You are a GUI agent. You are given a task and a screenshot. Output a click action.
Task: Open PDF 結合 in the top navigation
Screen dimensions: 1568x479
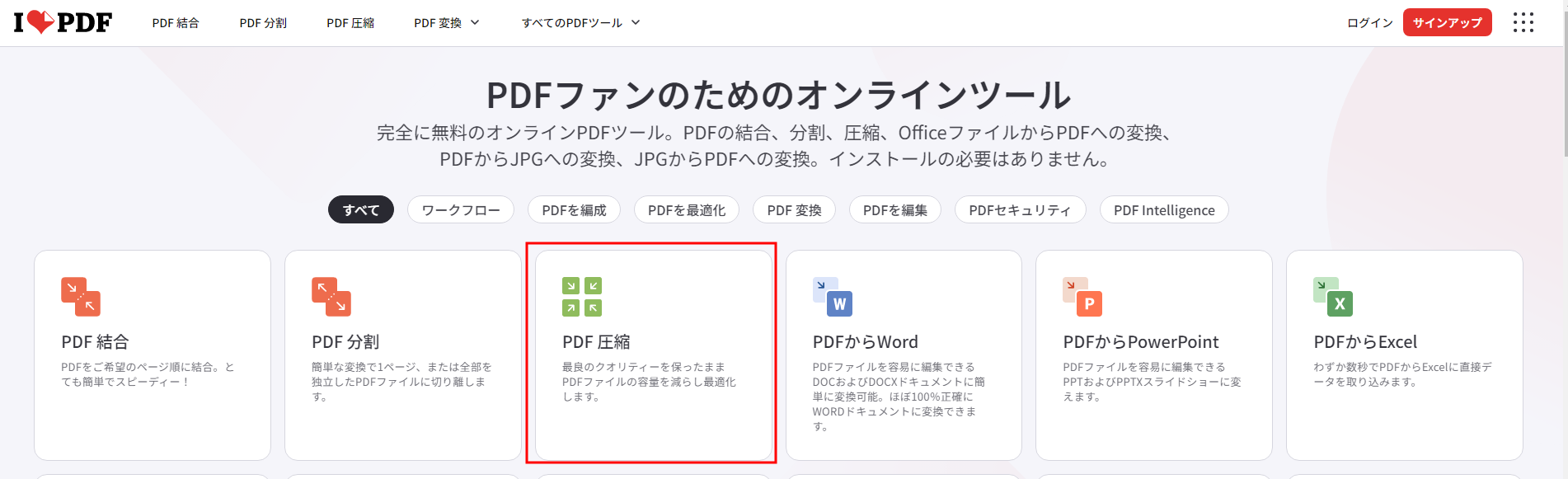[x=176, y=23]
